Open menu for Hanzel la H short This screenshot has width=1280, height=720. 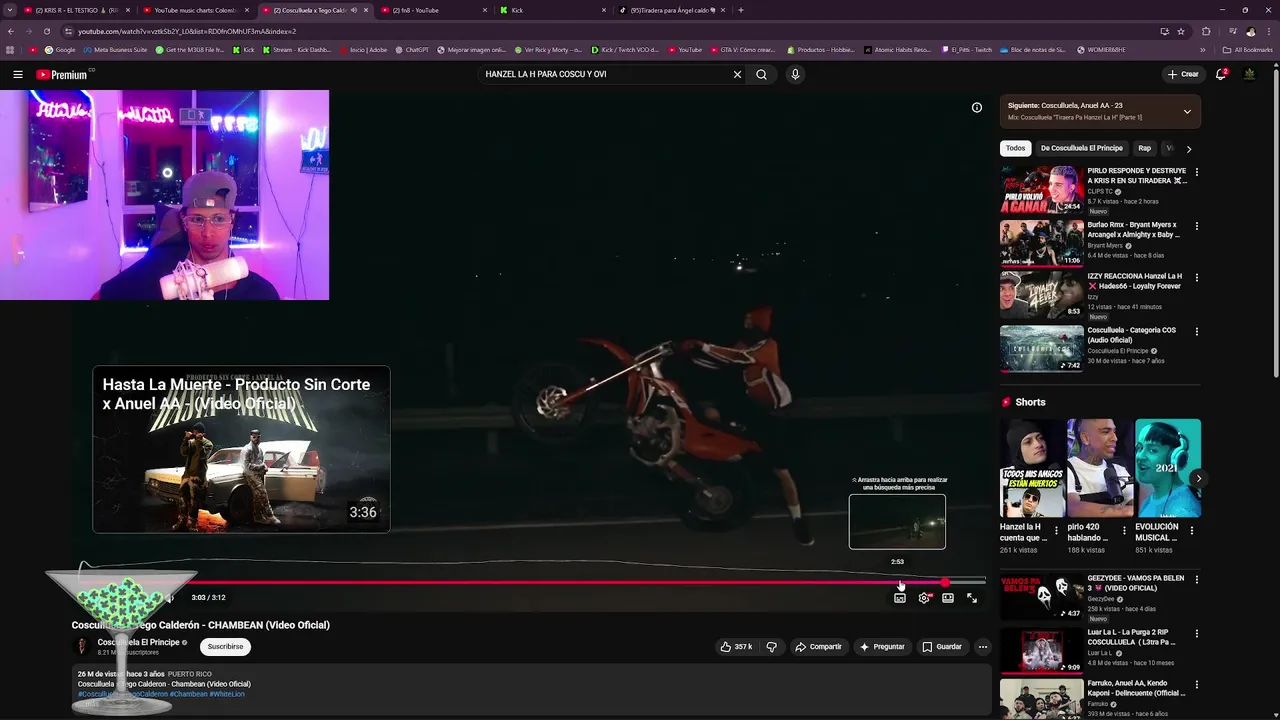1056,530
